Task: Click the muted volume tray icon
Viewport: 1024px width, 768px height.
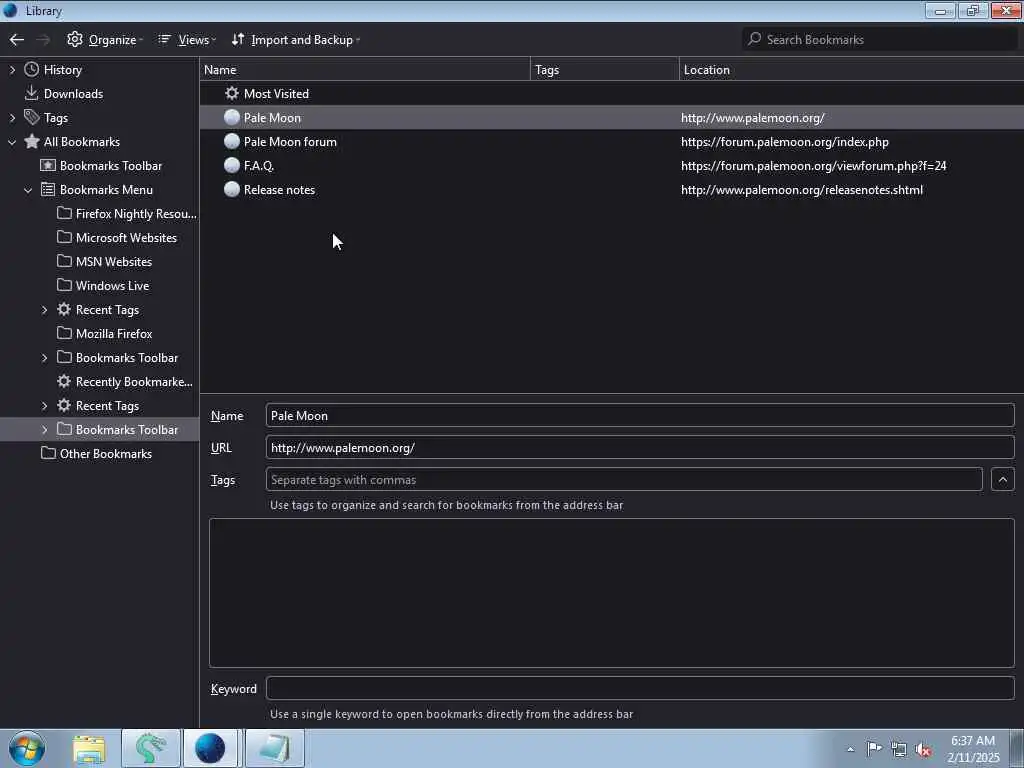Action: [923, 749]
